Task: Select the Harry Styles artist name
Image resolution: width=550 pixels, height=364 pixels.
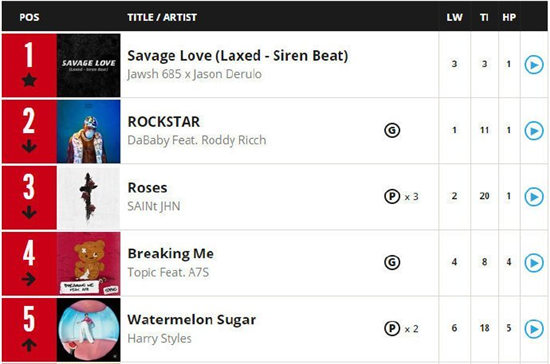Action: [159, 338]
